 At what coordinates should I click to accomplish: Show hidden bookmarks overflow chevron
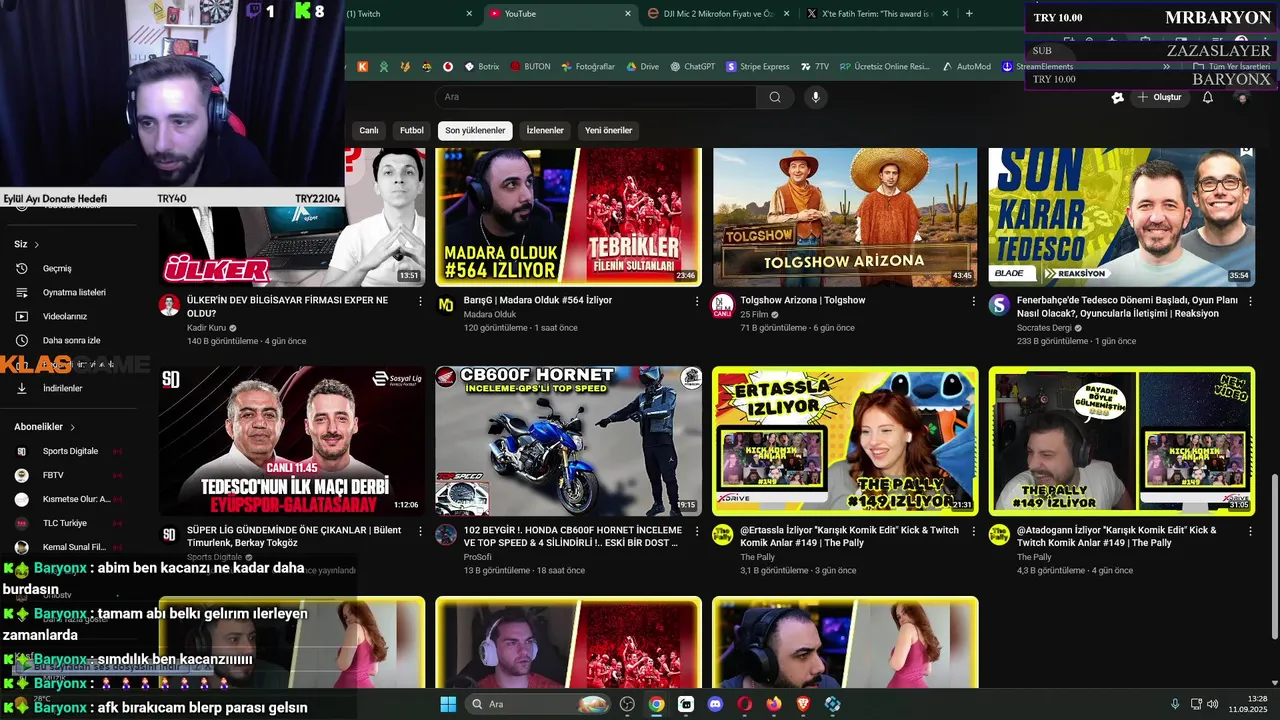[x=1166, y=67]
